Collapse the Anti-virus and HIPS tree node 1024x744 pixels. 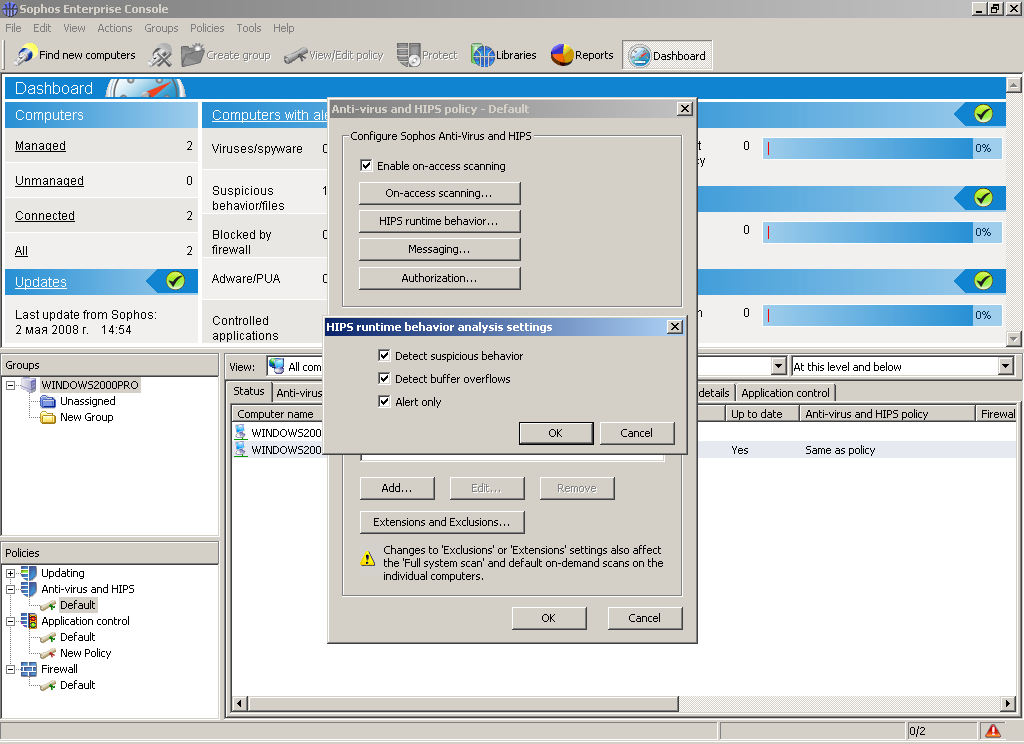pos(10,589)
